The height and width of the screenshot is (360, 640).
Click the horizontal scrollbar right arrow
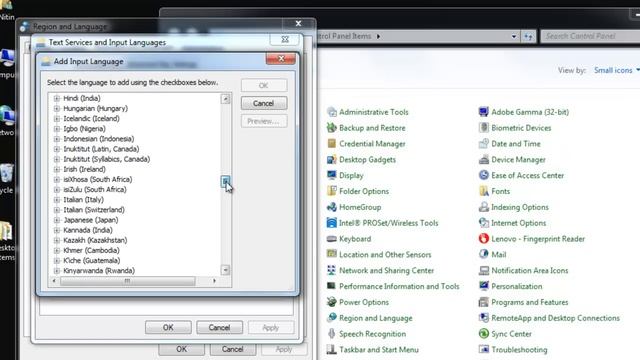pos(214,281)
